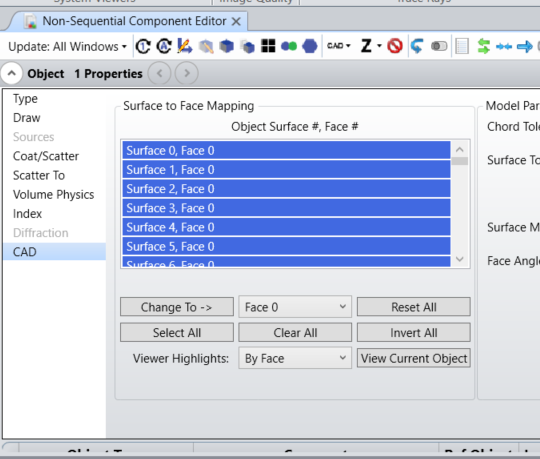Select the CAD properties section
The image size is (540, 459).
click(54, 252)
